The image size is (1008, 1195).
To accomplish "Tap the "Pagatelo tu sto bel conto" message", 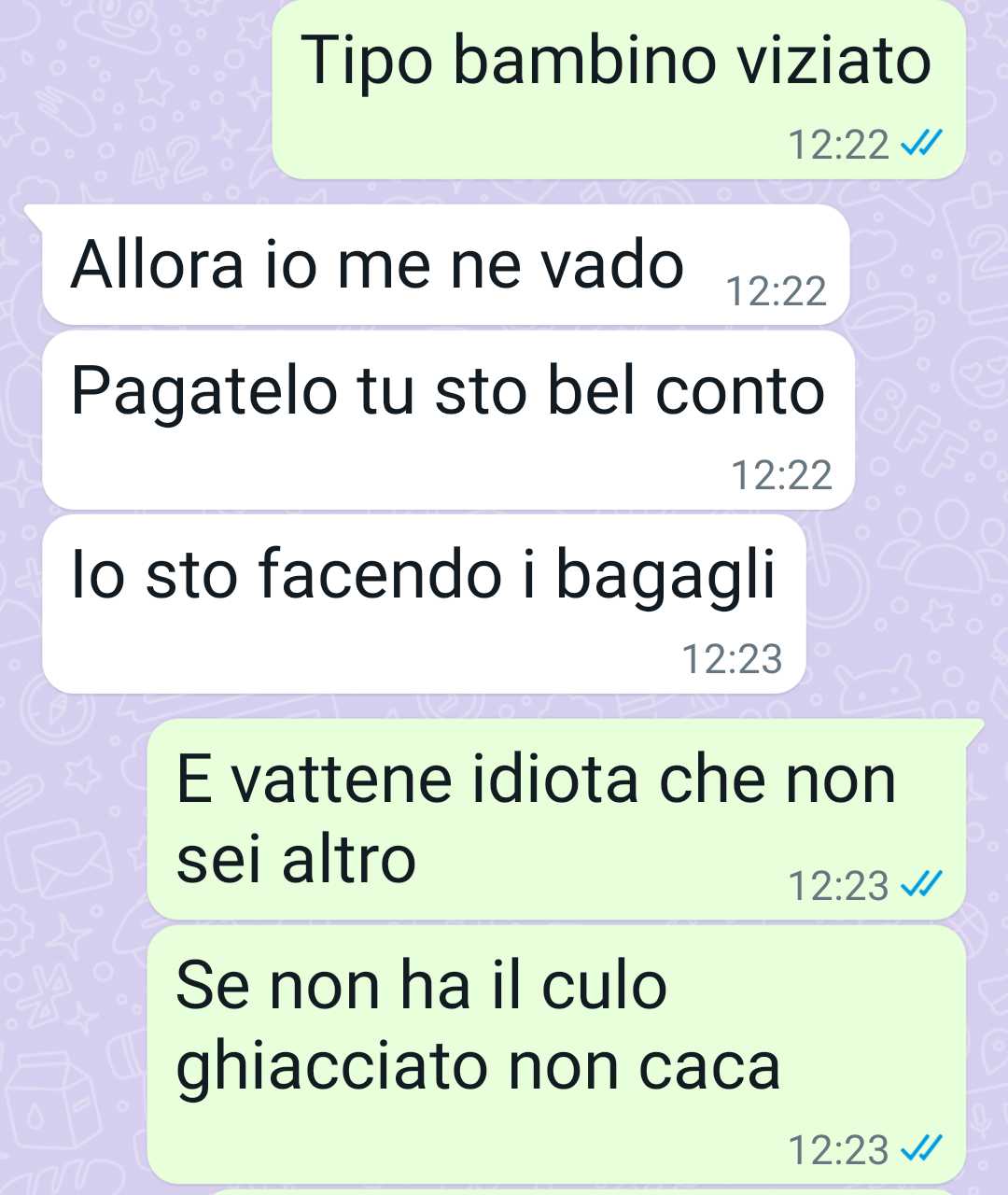I will [x=449, y=421].
